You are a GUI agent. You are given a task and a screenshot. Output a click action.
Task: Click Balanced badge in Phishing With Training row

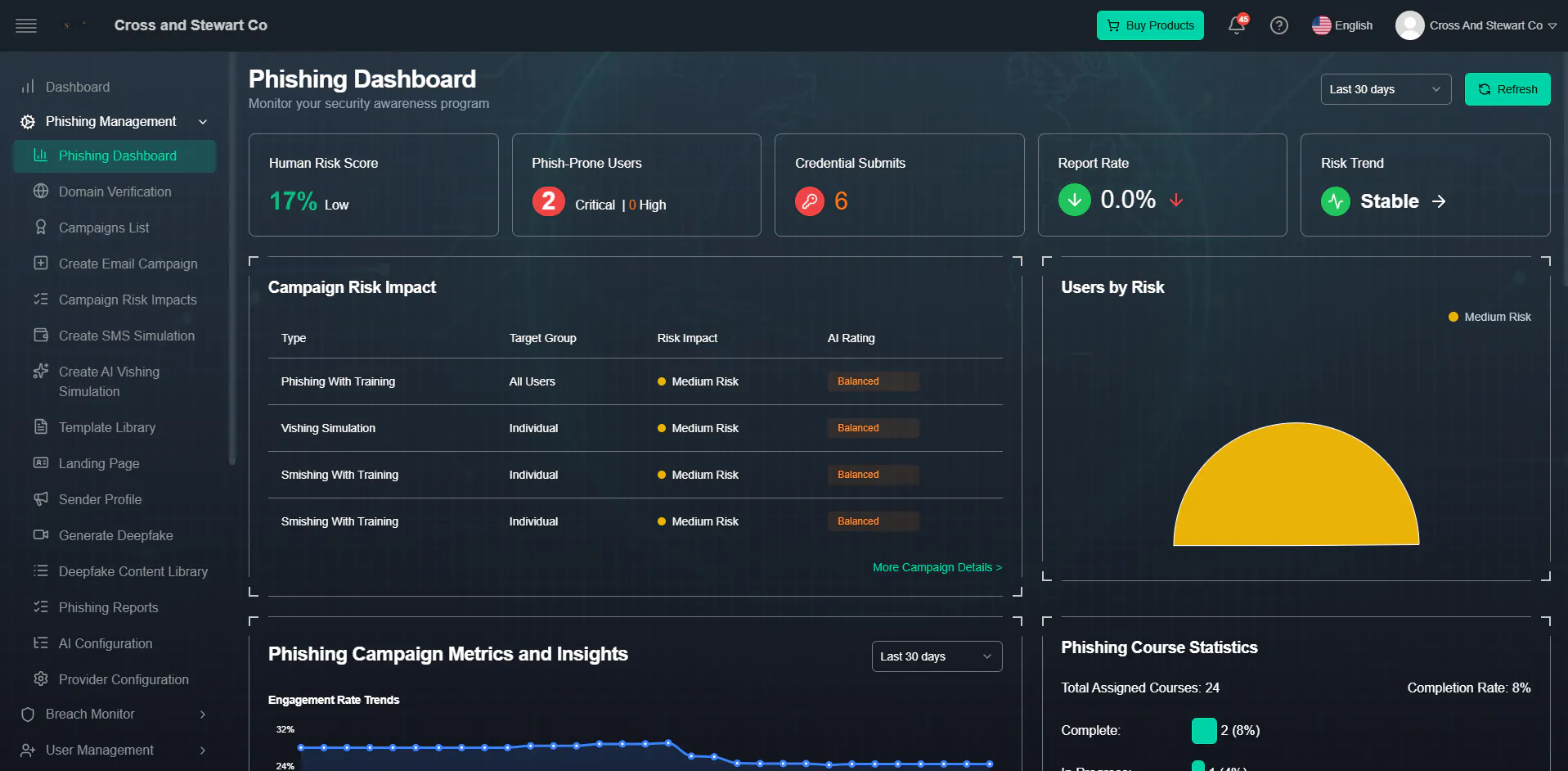[x=873, y=381]
